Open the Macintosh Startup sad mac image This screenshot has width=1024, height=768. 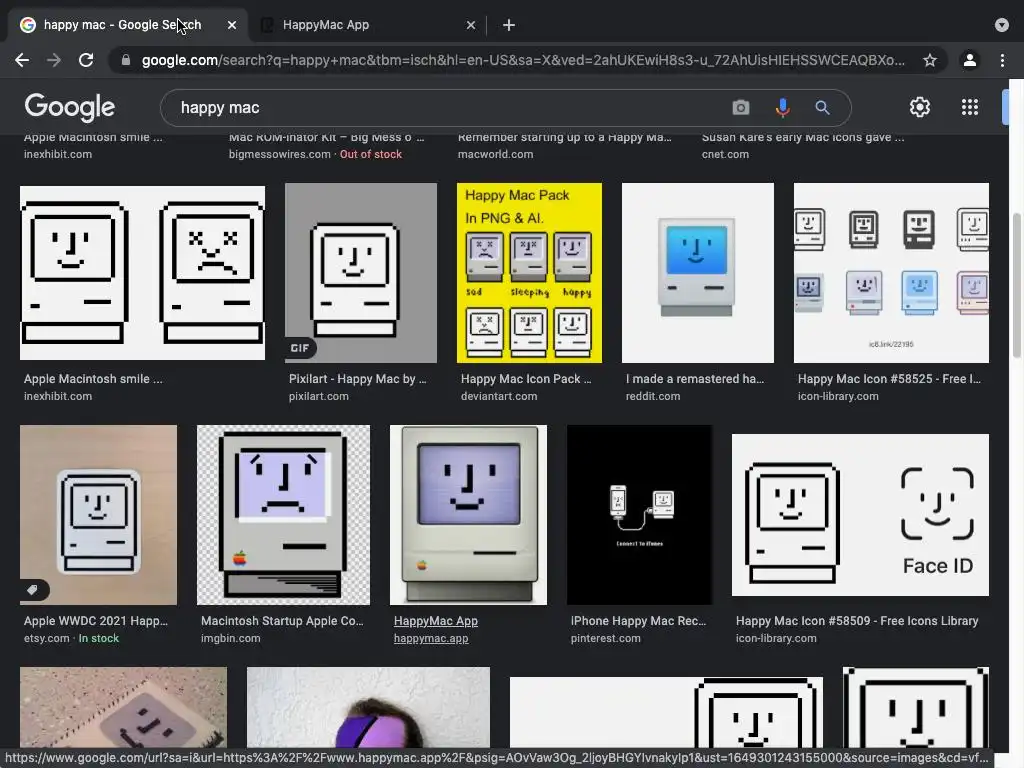pyautogui.click(x=283, y=515)
